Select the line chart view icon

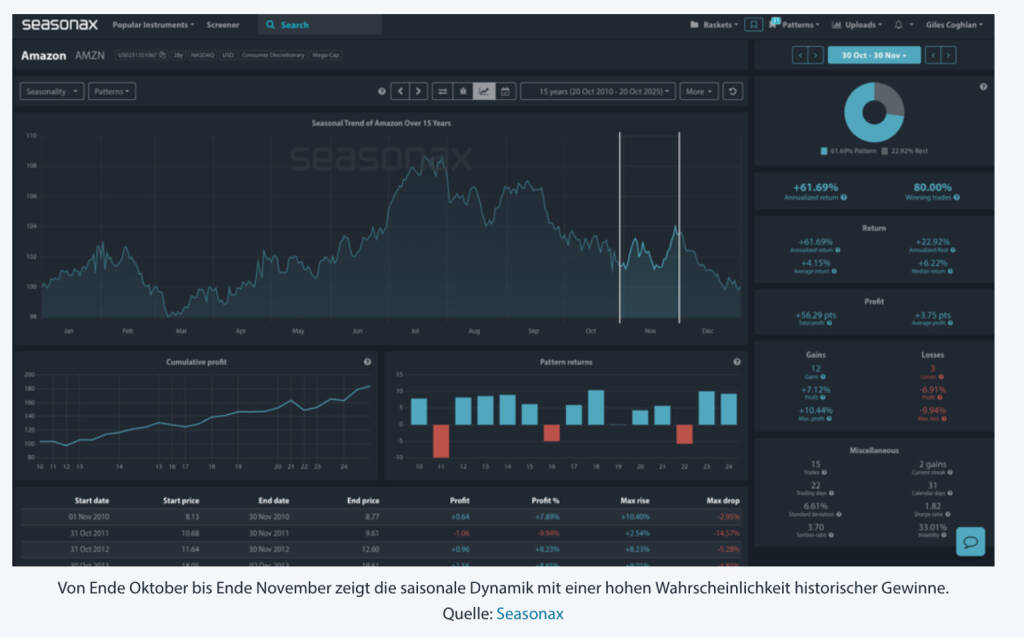[x=484, y=91]
